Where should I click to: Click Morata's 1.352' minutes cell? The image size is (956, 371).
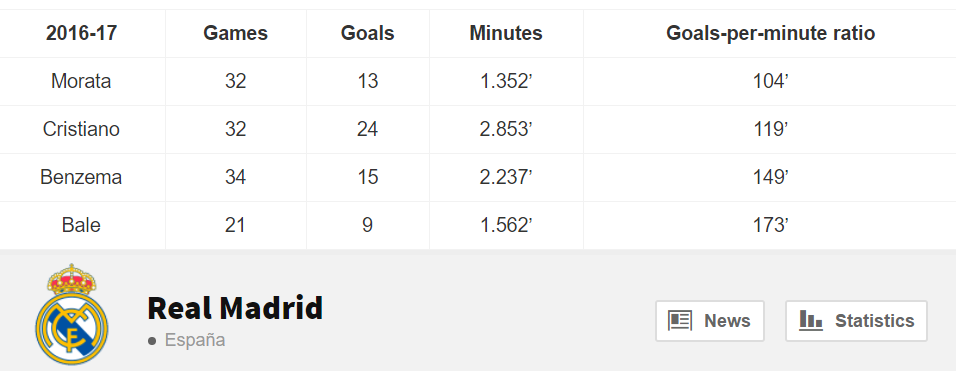(x=506, y=81)
